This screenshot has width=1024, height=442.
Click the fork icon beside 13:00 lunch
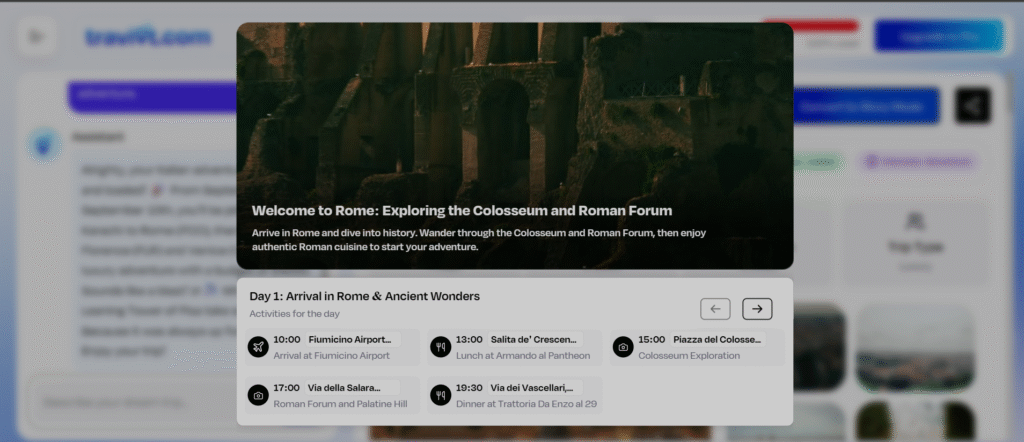point(440,347)
